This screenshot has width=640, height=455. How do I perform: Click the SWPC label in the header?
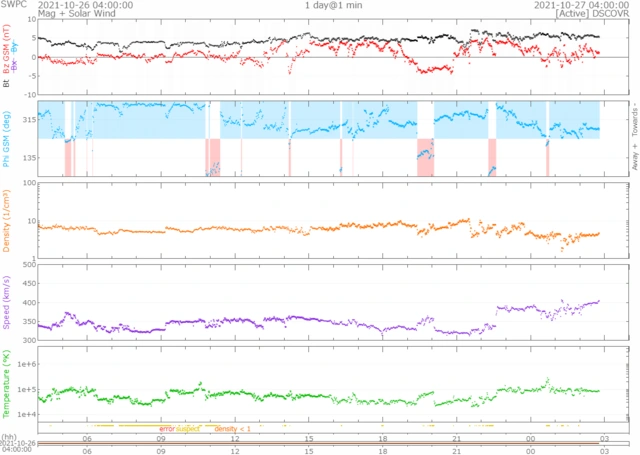[14, 5]
